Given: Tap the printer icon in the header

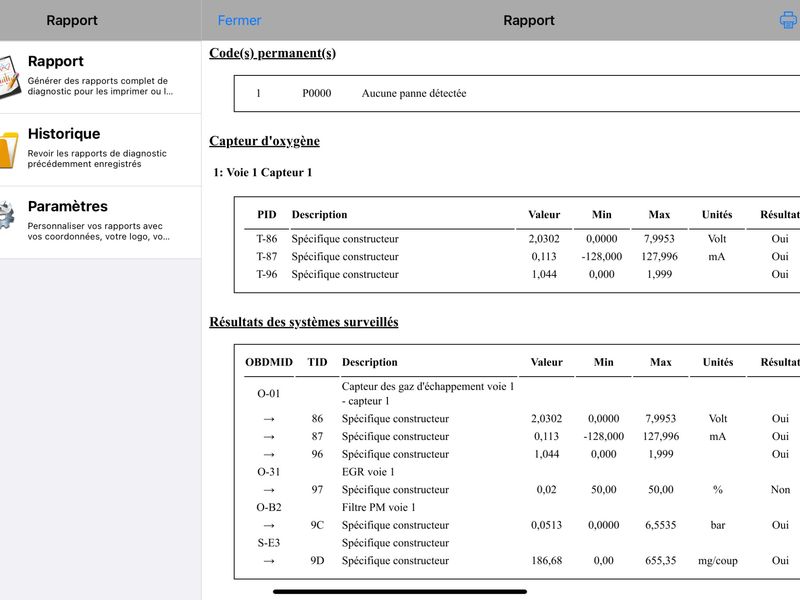Looking at the screenshot, I should [789, 20].
